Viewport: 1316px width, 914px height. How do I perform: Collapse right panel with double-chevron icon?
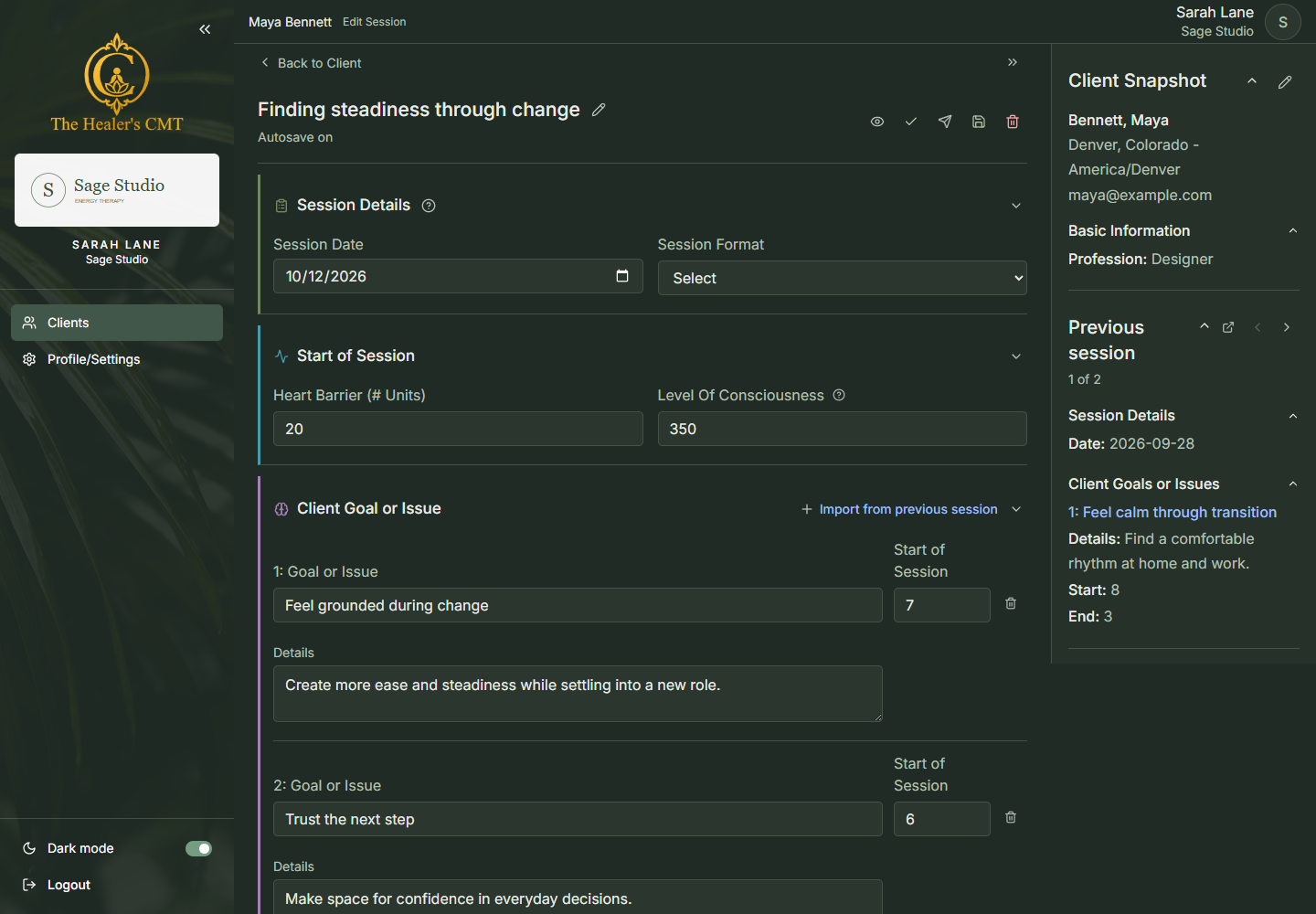coord(1013,62)
